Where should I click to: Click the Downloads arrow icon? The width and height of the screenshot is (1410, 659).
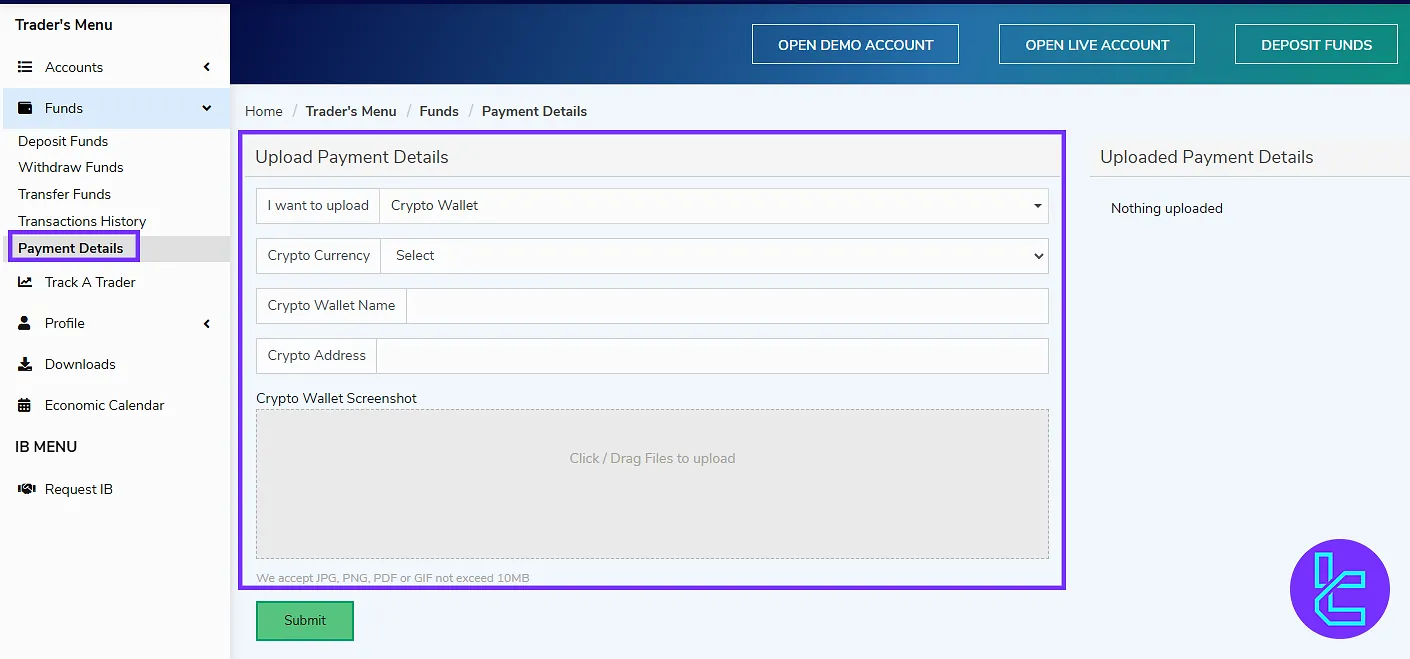pos(25,364)
